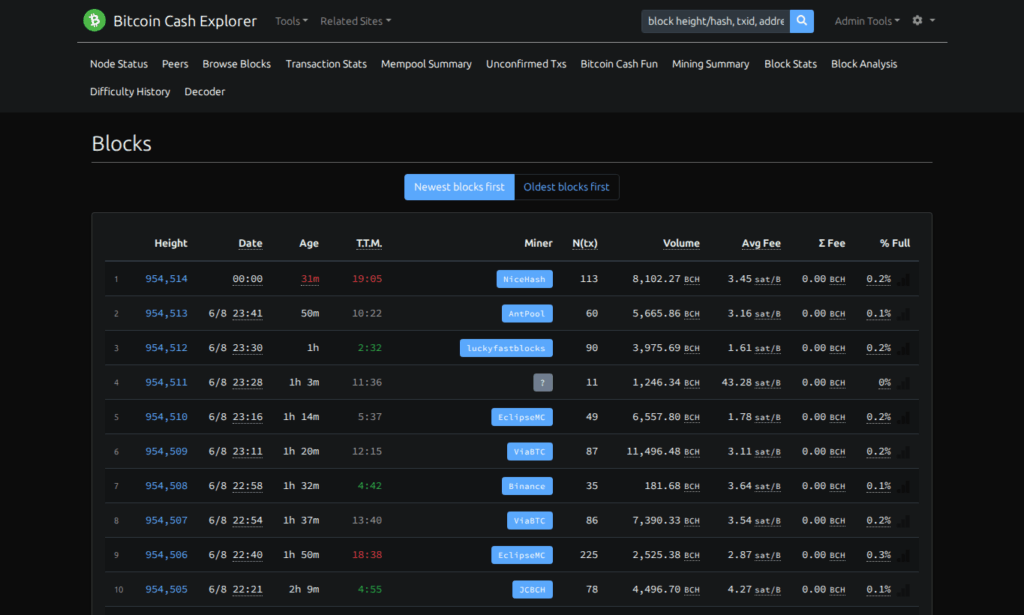1024x615 pixels.
Task: Open block 954,513
Action: coord(166,313)
